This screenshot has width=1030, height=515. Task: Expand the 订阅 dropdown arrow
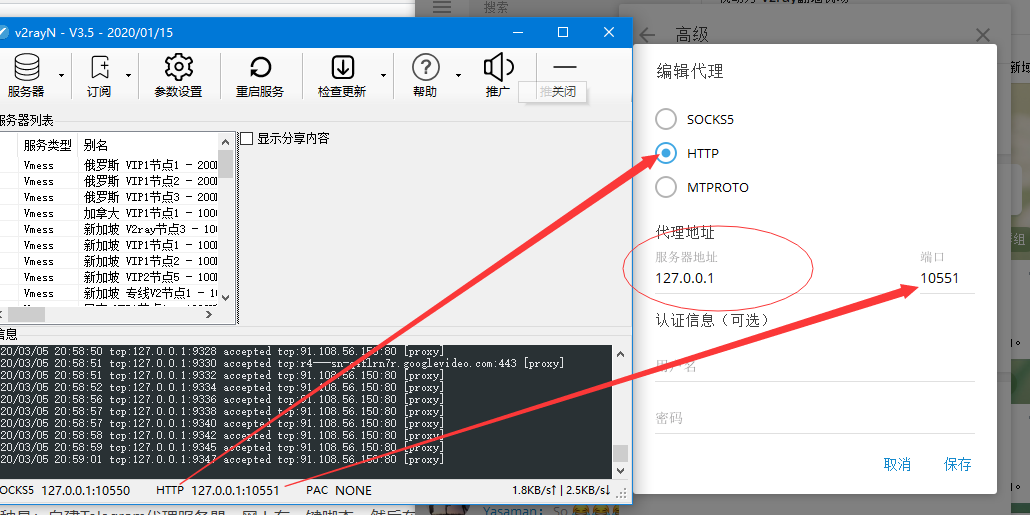click(x=128, y=76)
